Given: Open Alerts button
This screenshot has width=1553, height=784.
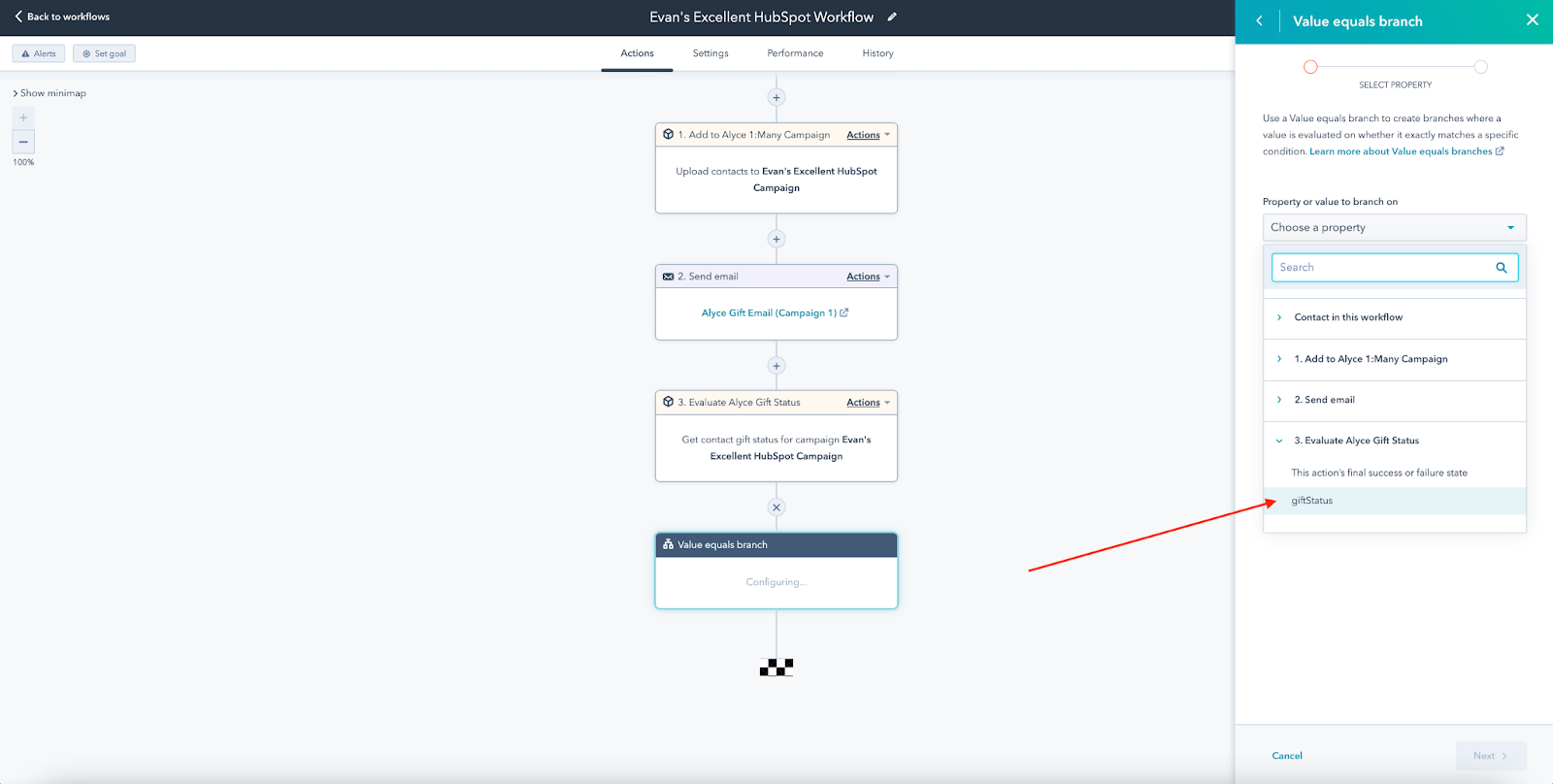Looking at the screenshot, I should [39, 53].
